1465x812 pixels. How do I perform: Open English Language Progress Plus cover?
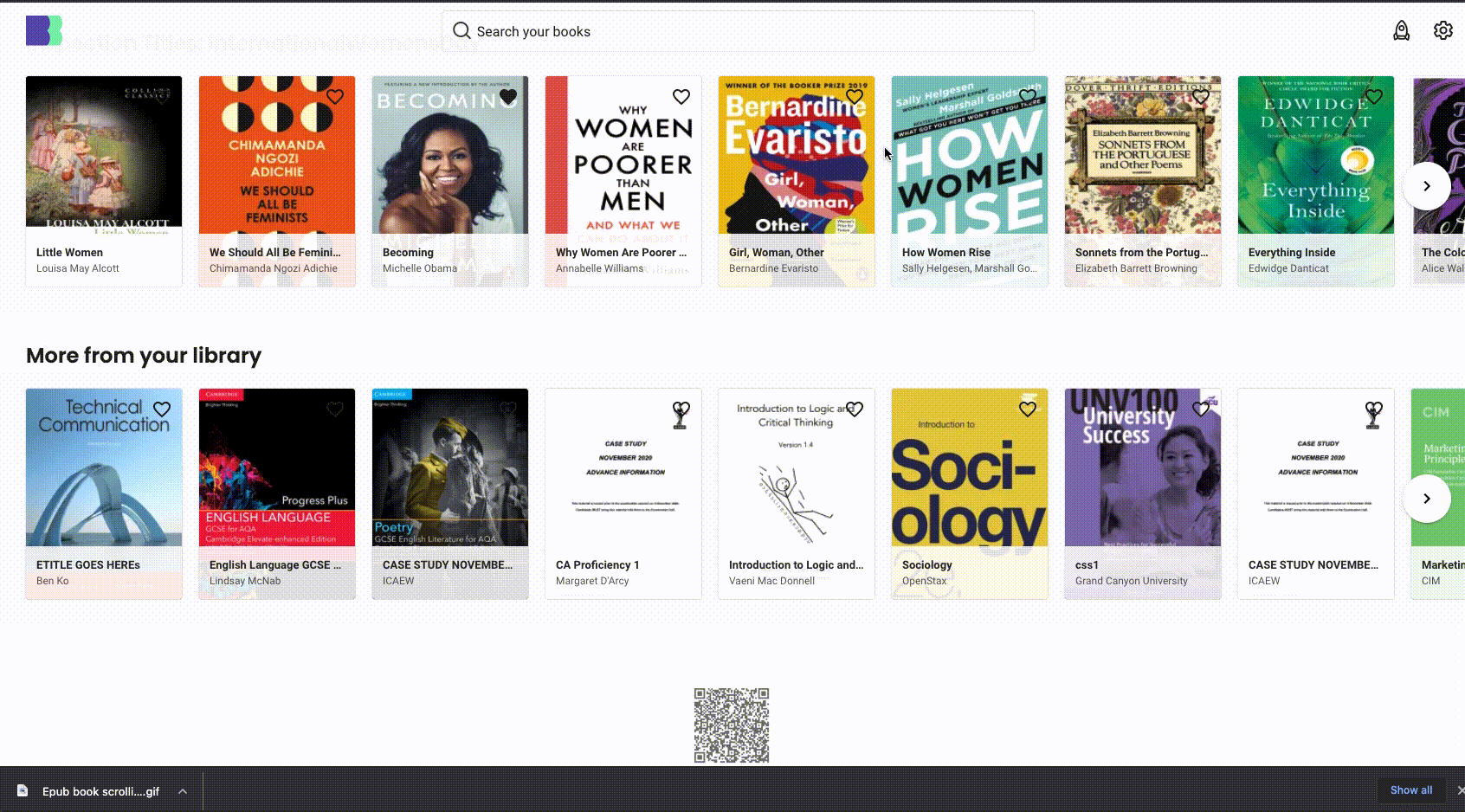[277, 467]
